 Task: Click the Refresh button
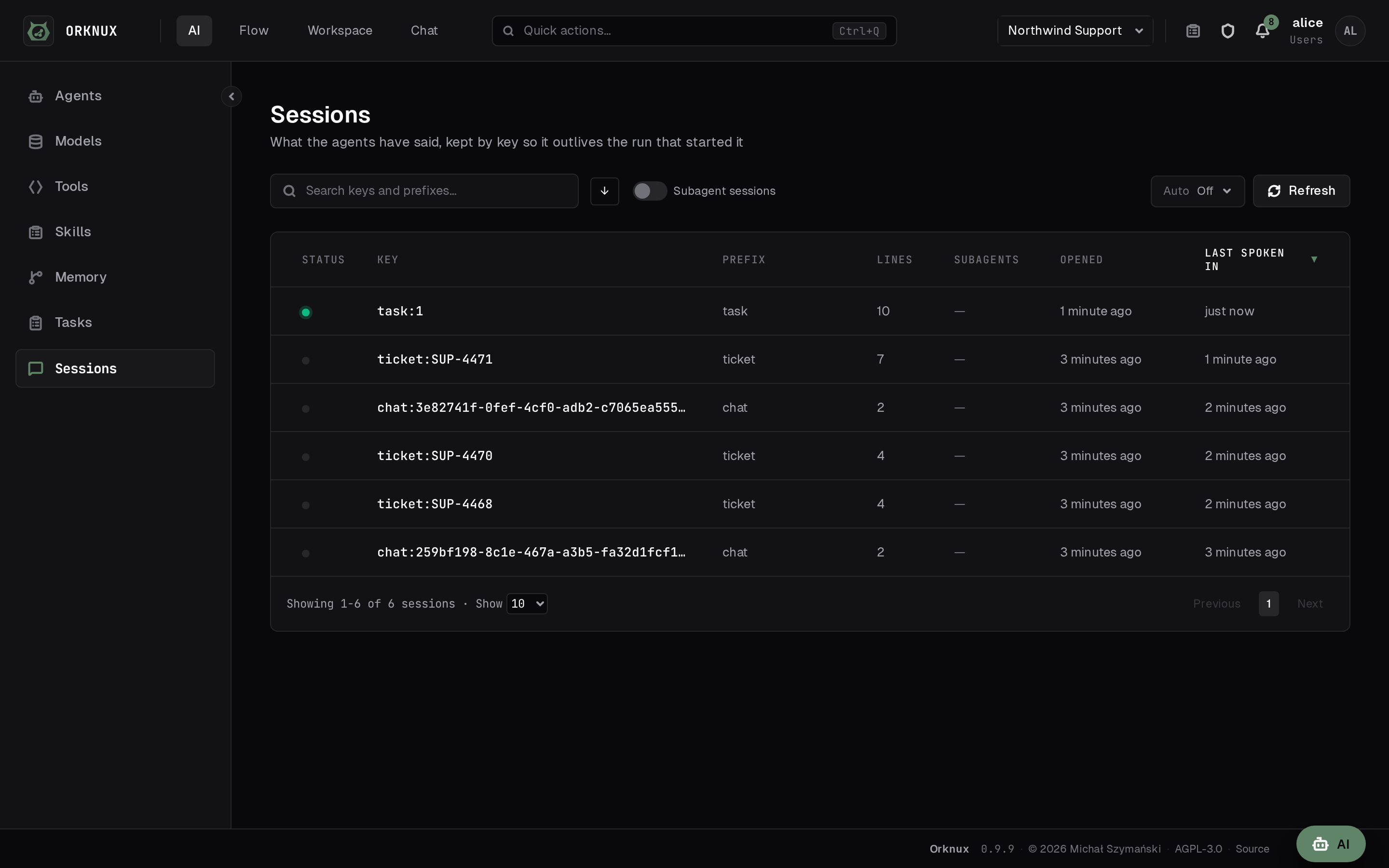(1301, 191)
